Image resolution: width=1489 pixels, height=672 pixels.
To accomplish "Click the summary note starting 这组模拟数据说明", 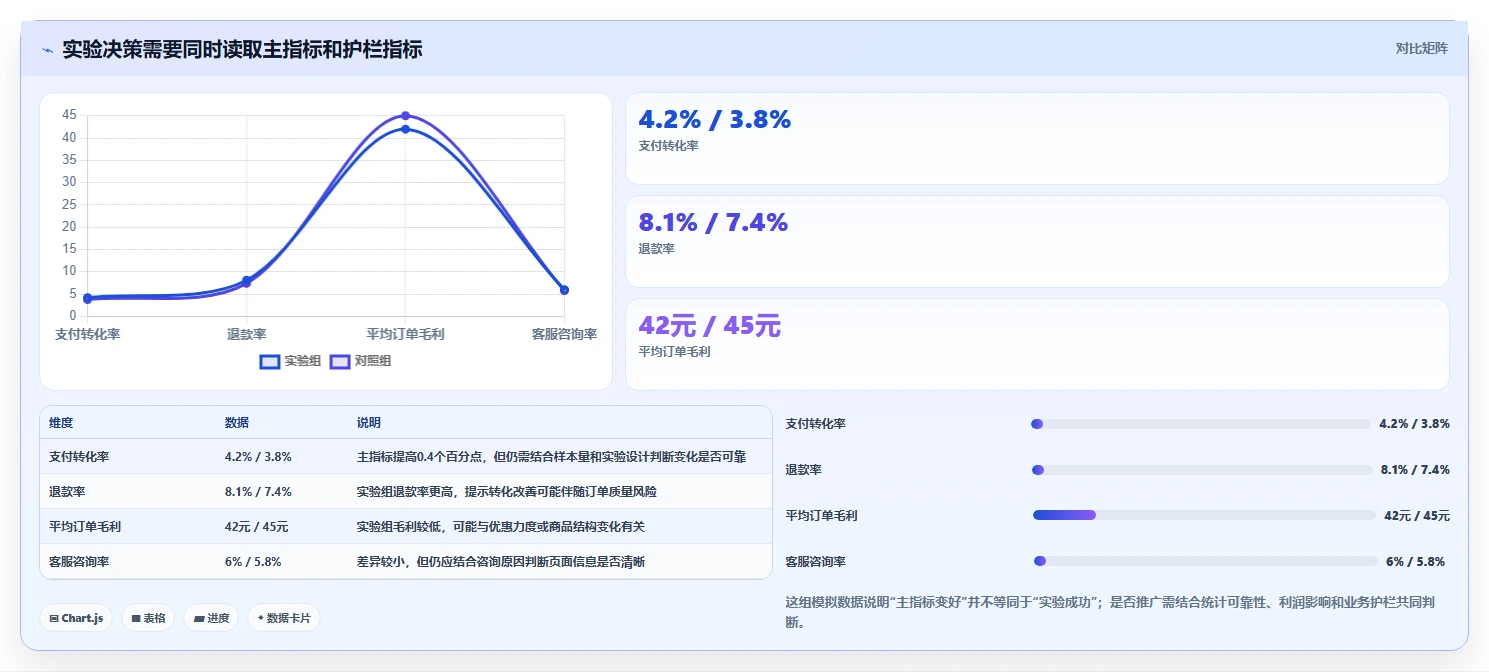I will click(1112, 612).
